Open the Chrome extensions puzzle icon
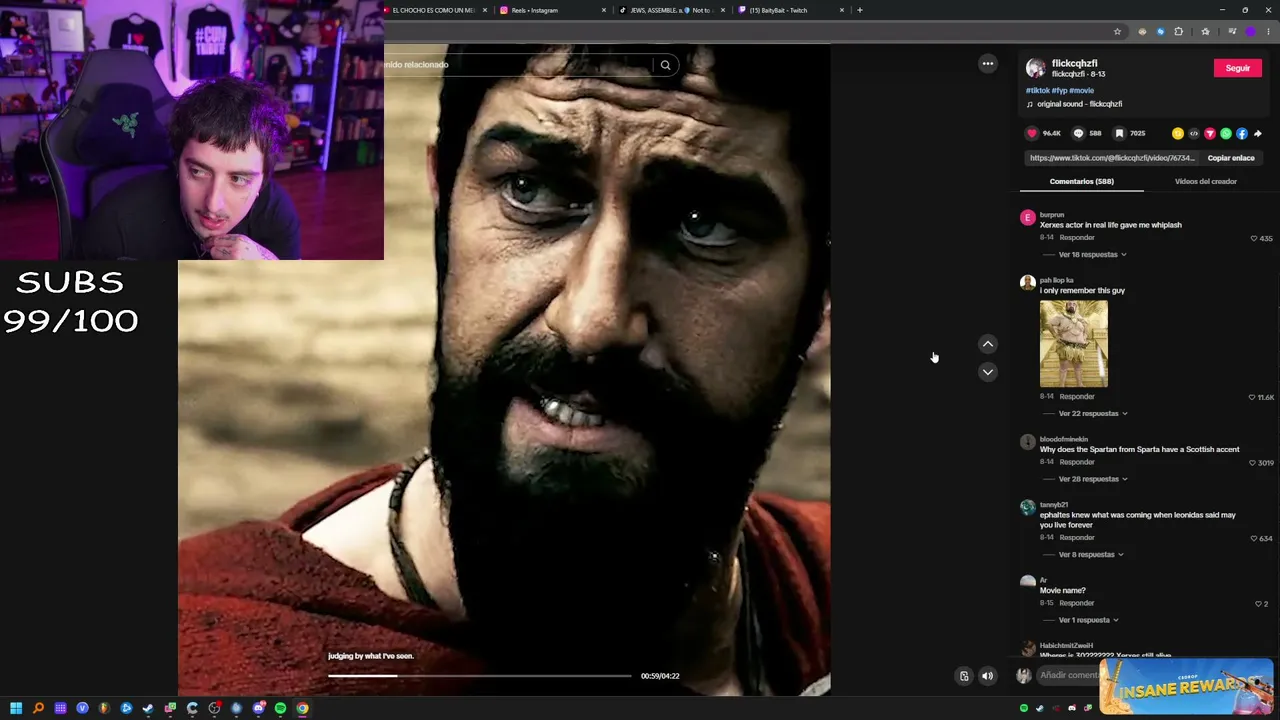 1178,32
